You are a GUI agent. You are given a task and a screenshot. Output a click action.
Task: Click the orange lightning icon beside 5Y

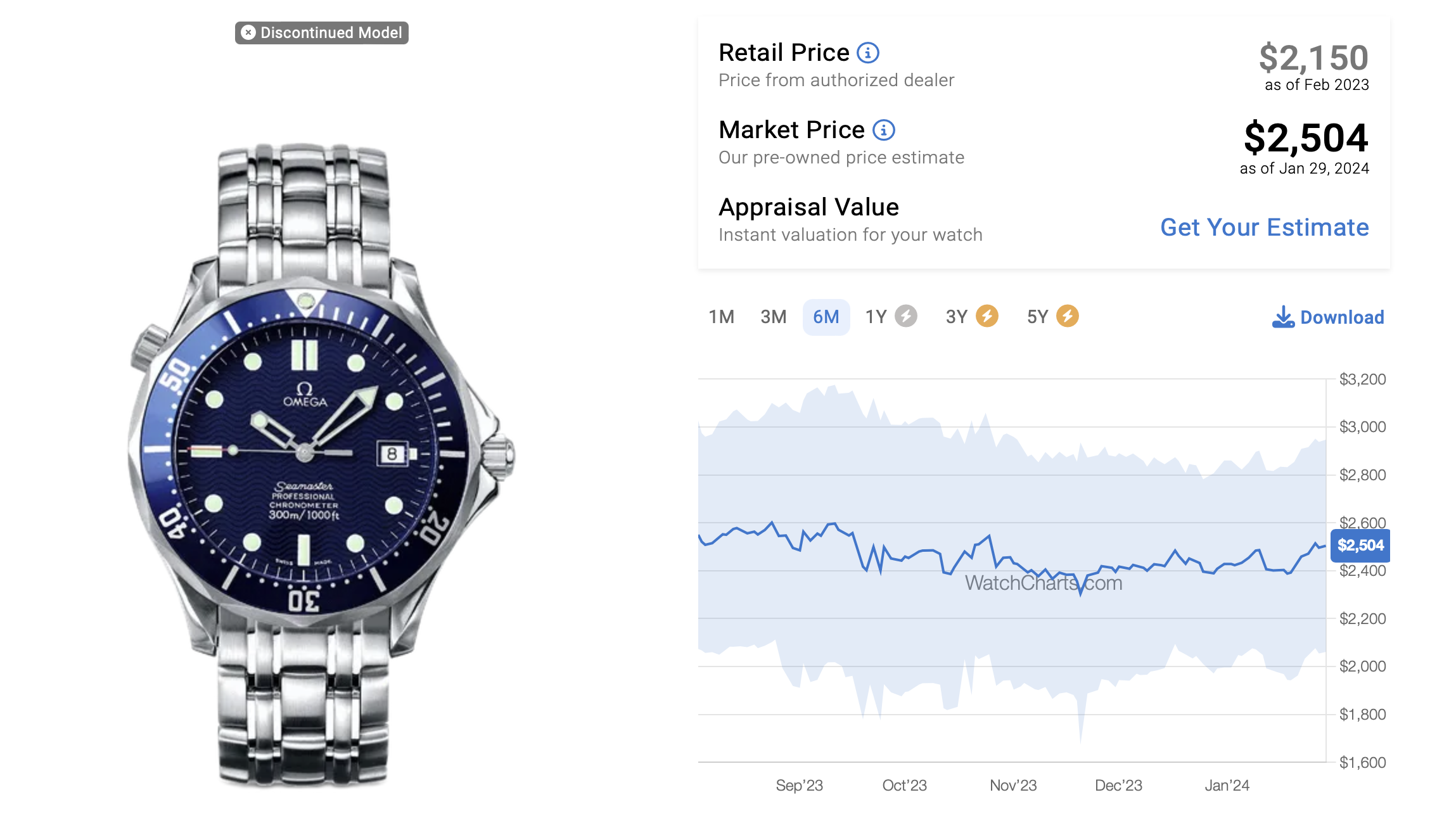point(1068,316)
